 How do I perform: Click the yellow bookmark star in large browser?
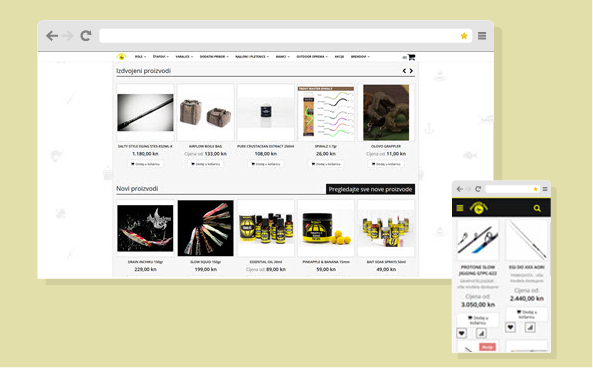point(464,36)
